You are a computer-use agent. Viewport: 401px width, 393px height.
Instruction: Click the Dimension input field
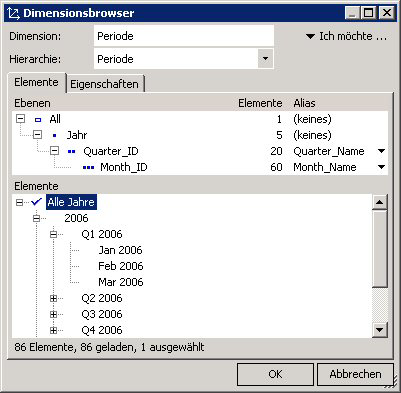coord(184,36)
